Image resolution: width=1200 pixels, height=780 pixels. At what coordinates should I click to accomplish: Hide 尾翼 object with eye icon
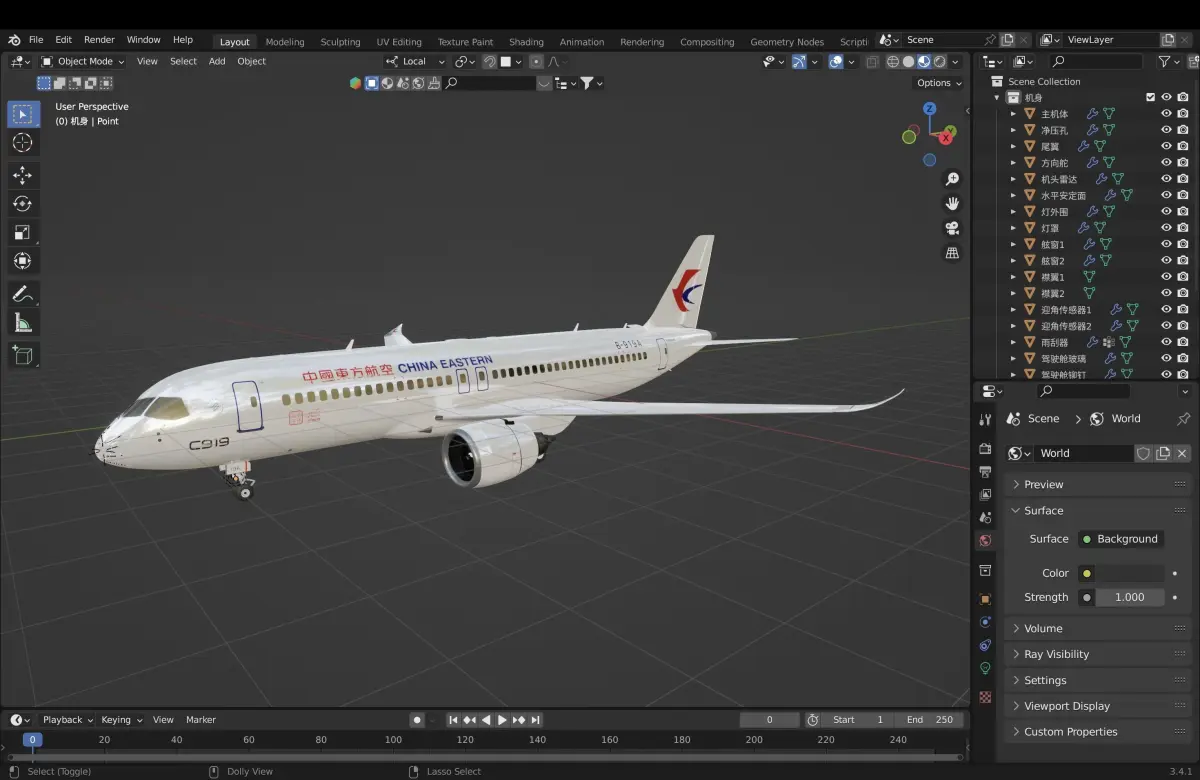[1166, 146]
